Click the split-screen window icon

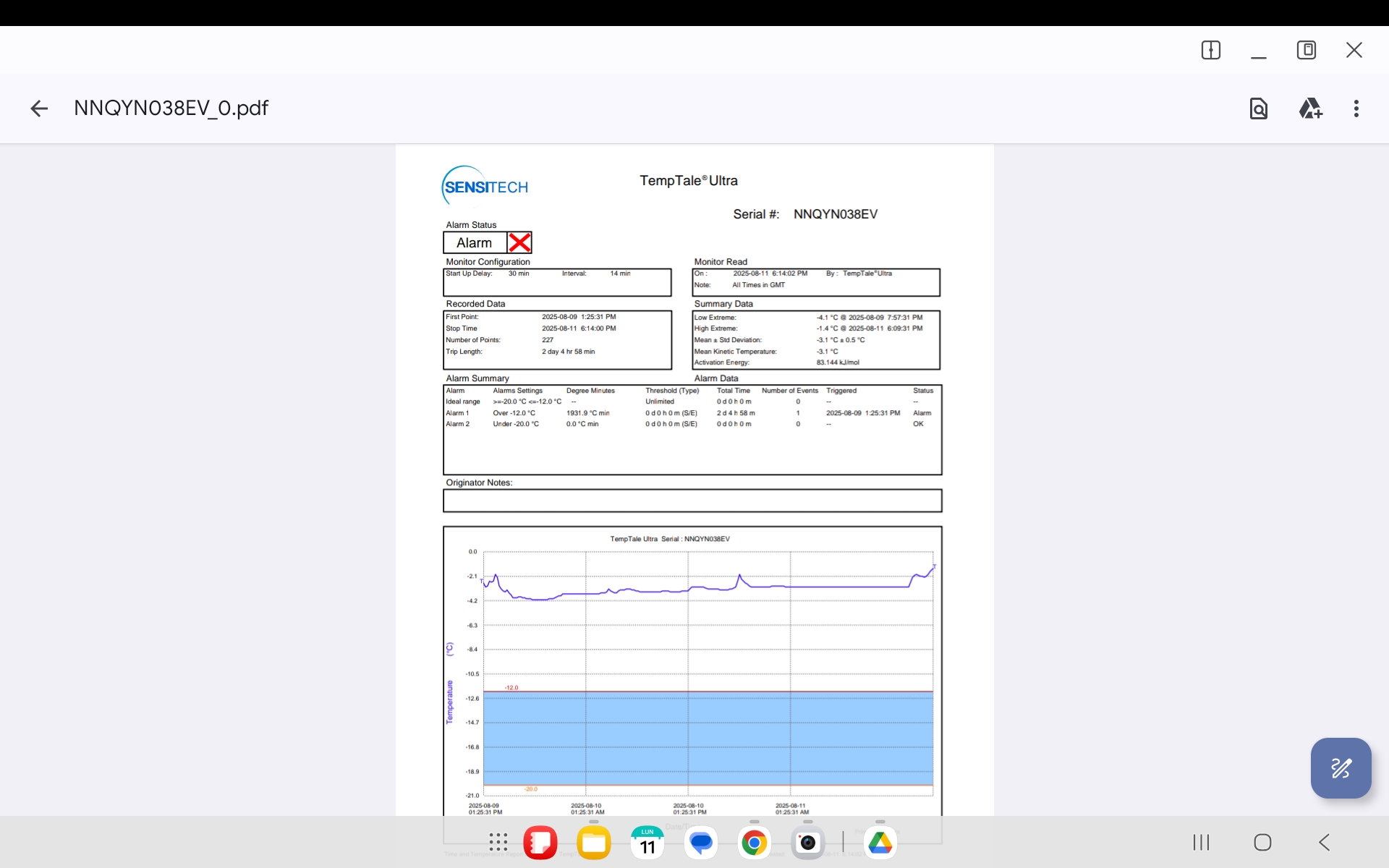pos(1210,50)
